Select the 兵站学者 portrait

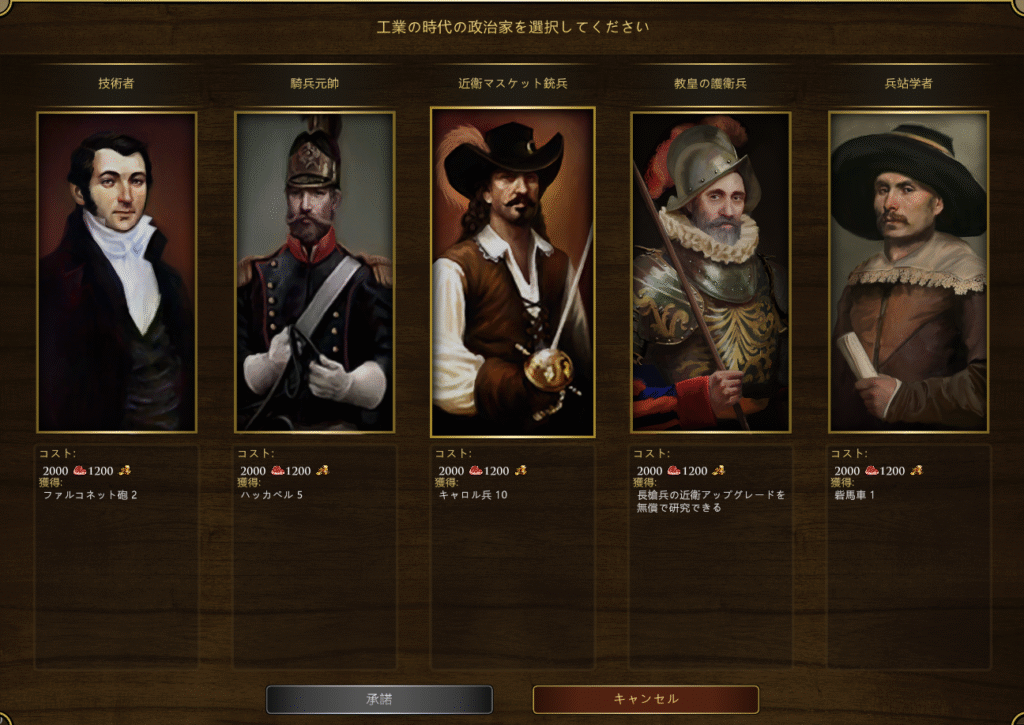tap(908, 272)
